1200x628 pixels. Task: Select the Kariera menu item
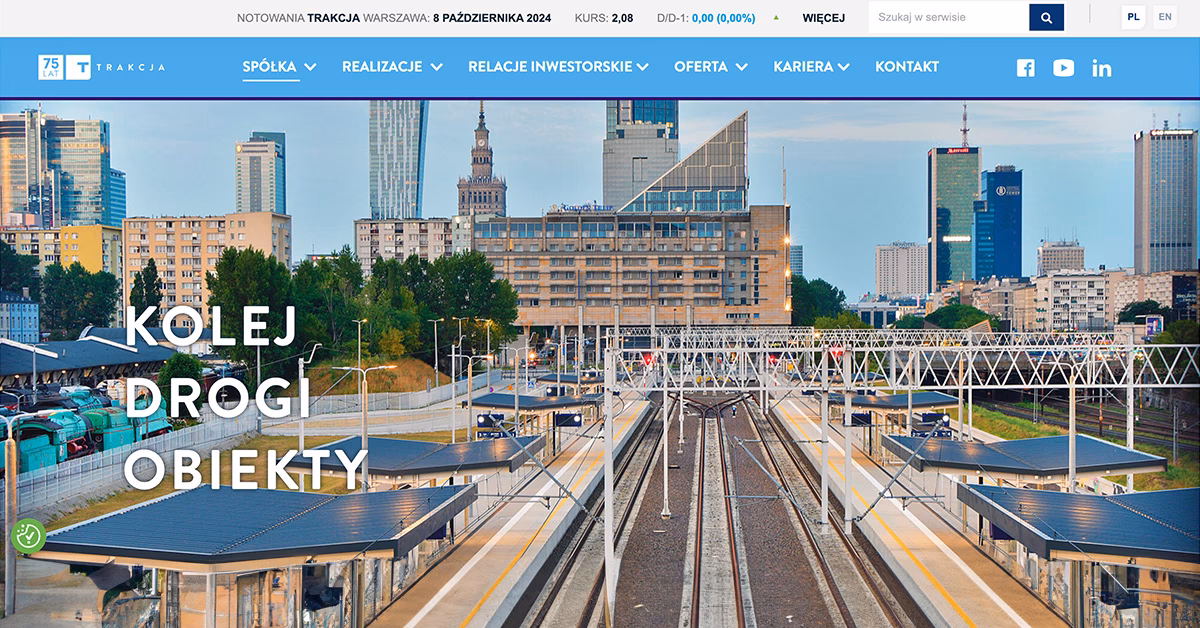(802, 67)
